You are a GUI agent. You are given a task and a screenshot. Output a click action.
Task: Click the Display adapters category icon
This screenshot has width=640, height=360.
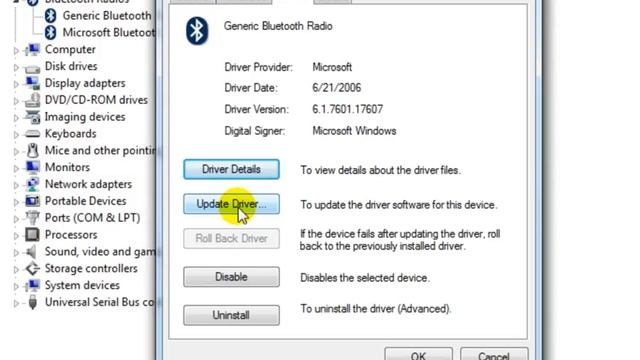[x=33, y=83]
